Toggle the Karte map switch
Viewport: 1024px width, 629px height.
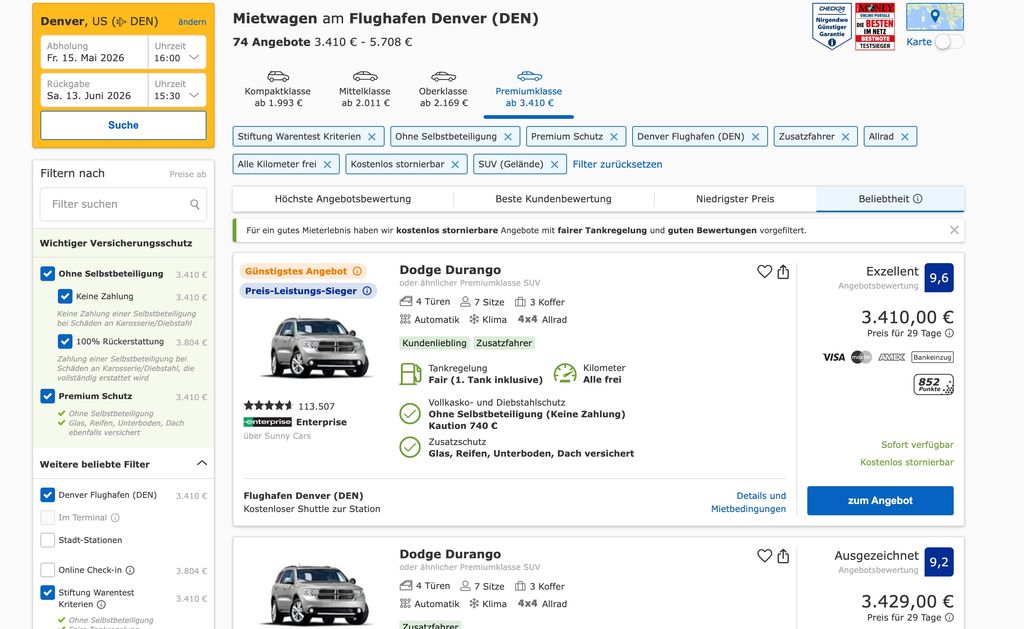point(949,42)
